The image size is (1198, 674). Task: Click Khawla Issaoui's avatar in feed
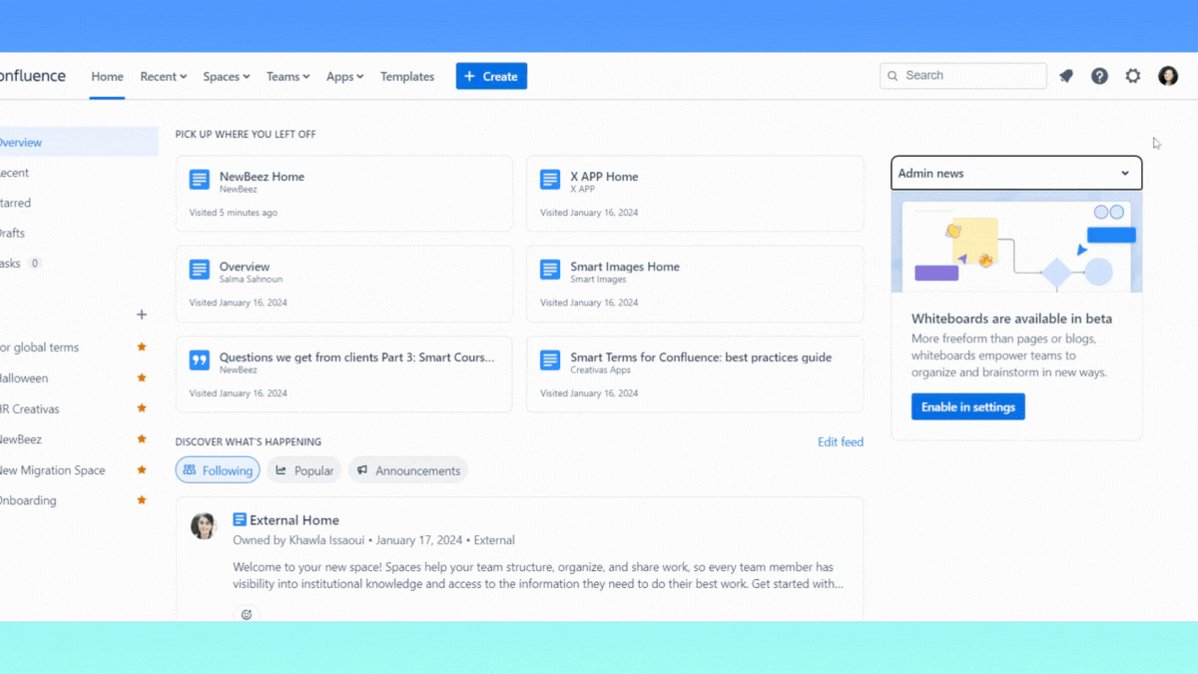pos(203,526)
